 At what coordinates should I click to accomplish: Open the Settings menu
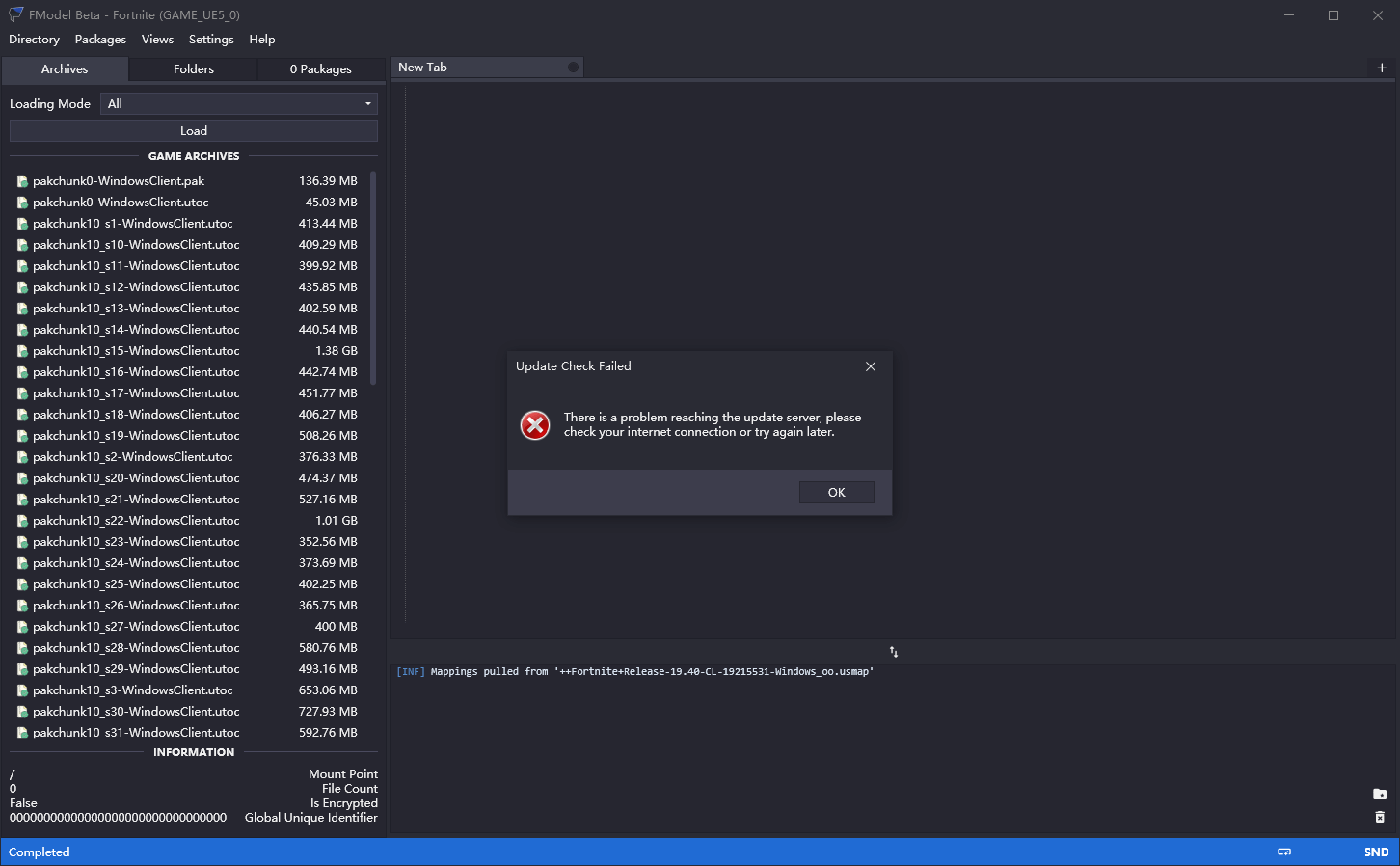[211, 40]
